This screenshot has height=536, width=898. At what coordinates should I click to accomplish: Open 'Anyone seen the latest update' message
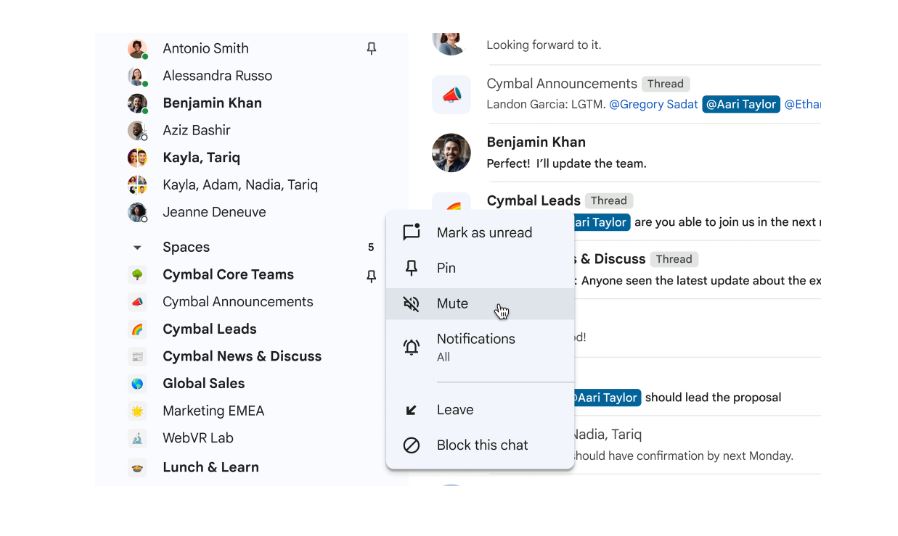pyautogui.click(x=700, y=281)
